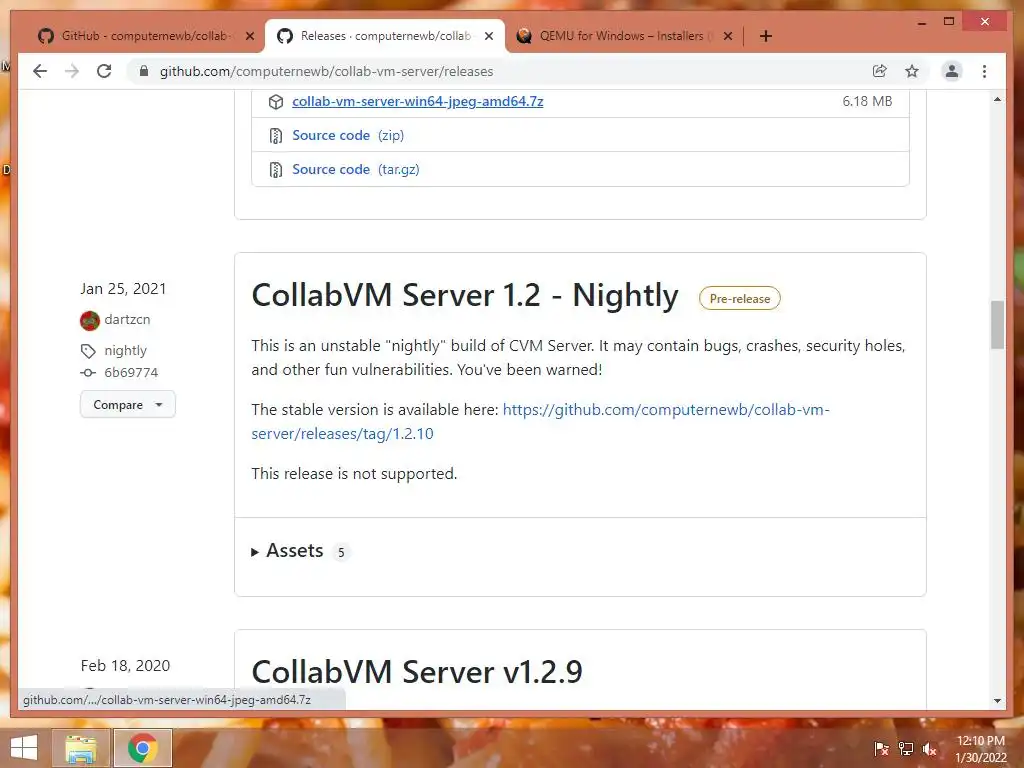Click the zip file icon next to Source code (zip)
Screen dimensions: 1024x768
coord(276,136)
